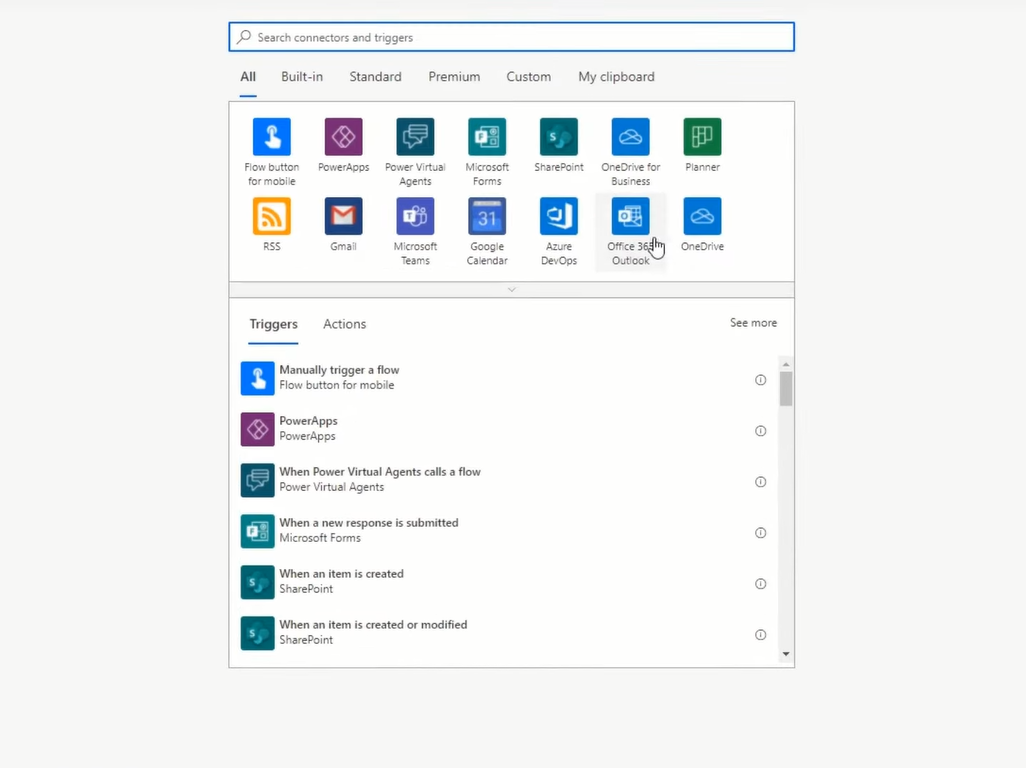The height and width of the screenshot is (768, 1026).
Task: Expand the connectors list chevron
Action: tap(512, 289)
